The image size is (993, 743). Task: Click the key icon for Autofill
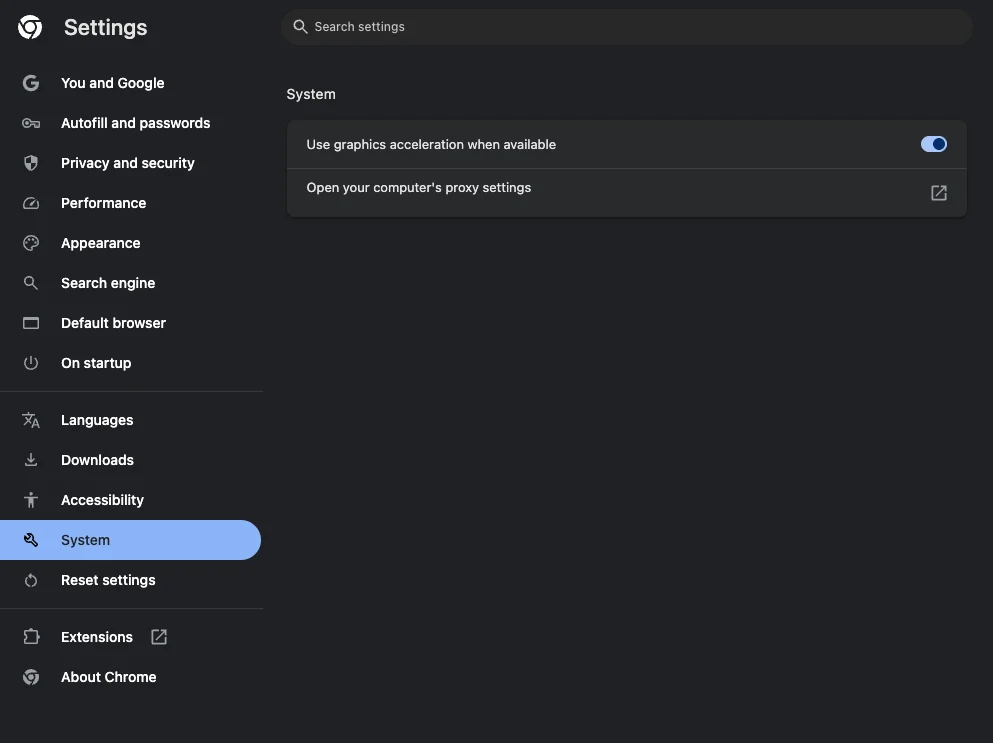pos(31,123)
